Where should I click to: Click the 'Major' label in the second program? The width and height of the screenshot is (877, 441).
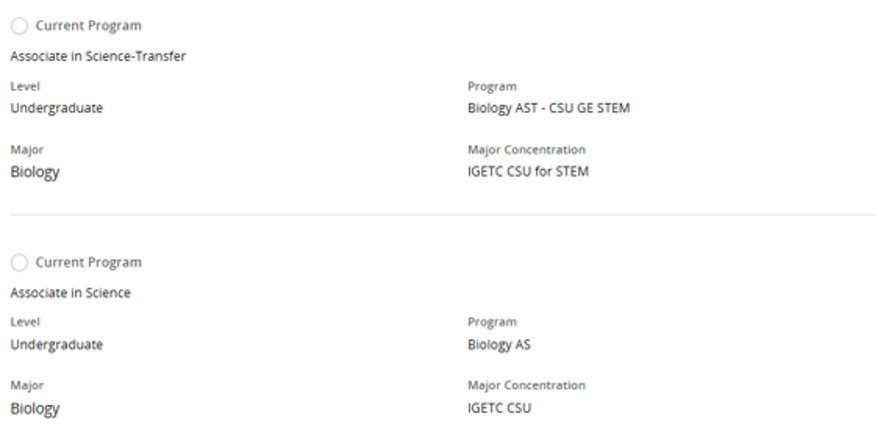pos(26,385)
